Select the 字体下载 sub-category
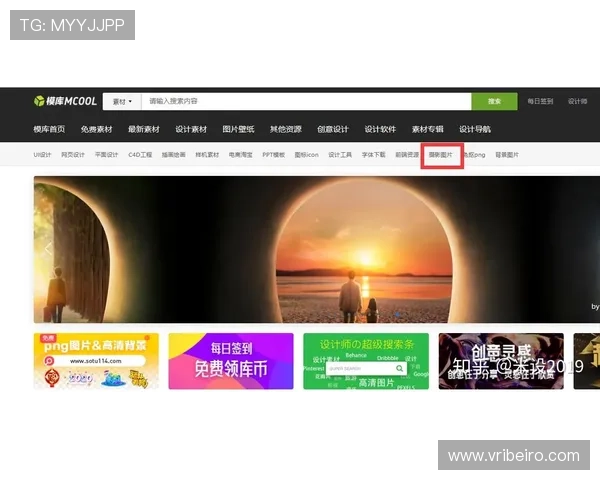Screen dimensions: 600x480 [373, 155]
